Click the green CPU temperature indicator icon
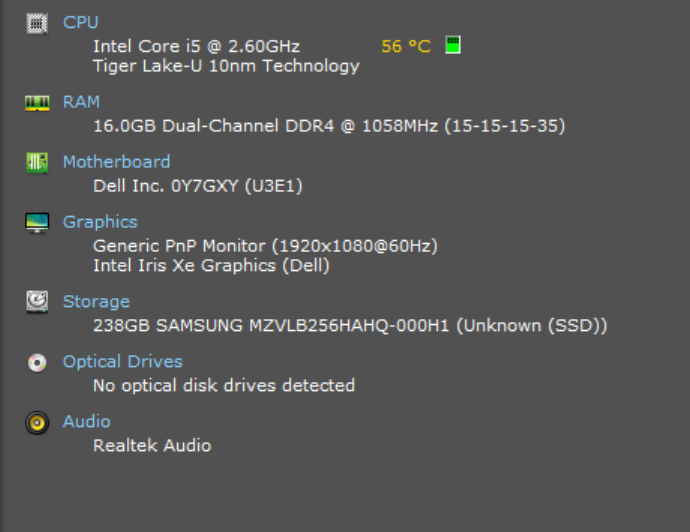 (x=452, y=45)
